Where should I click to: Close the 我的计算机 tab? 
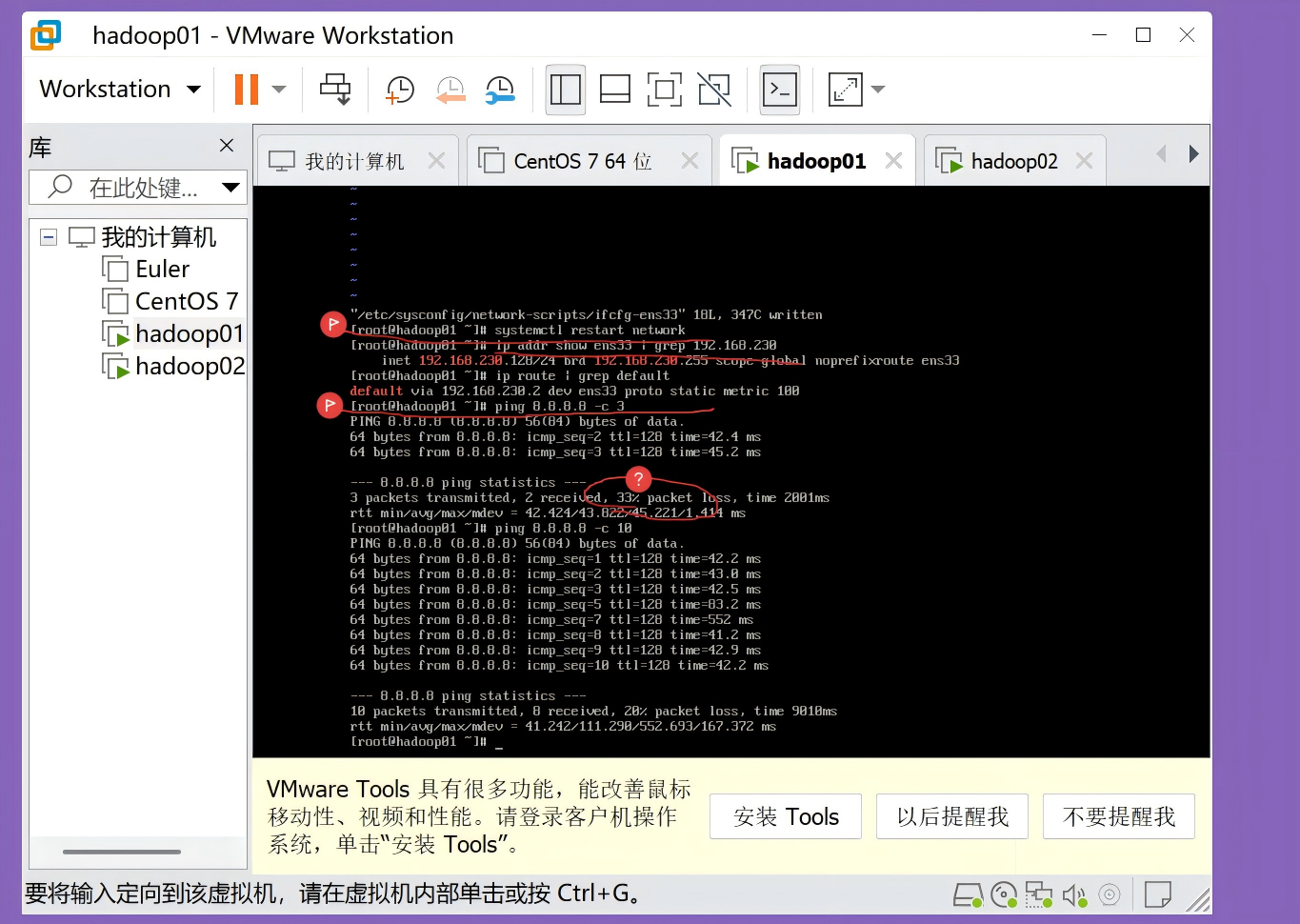point(436,161)
